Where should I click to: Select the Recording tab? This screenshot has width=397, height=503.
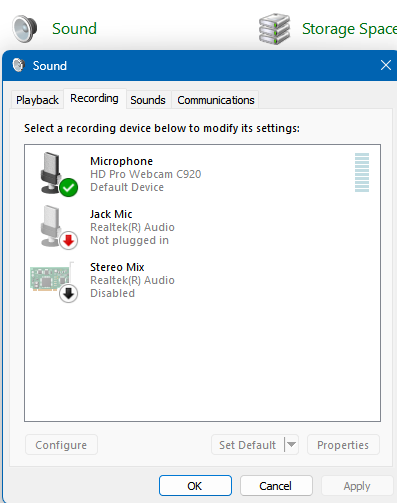pos(94,99)
